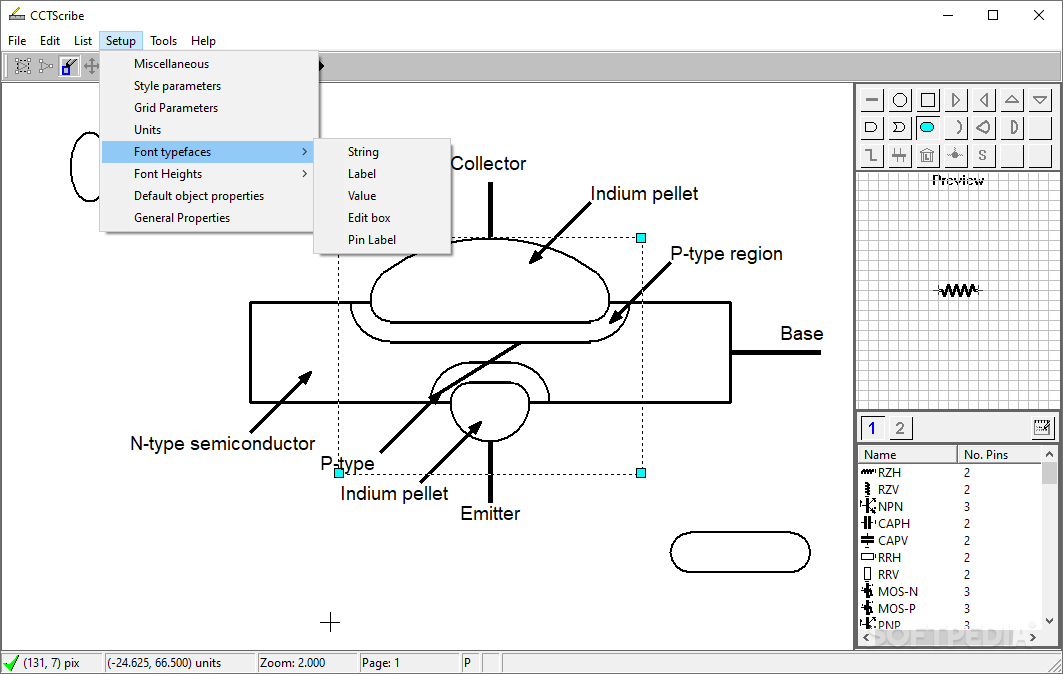Open the List menu

click(x=83, y=41)
